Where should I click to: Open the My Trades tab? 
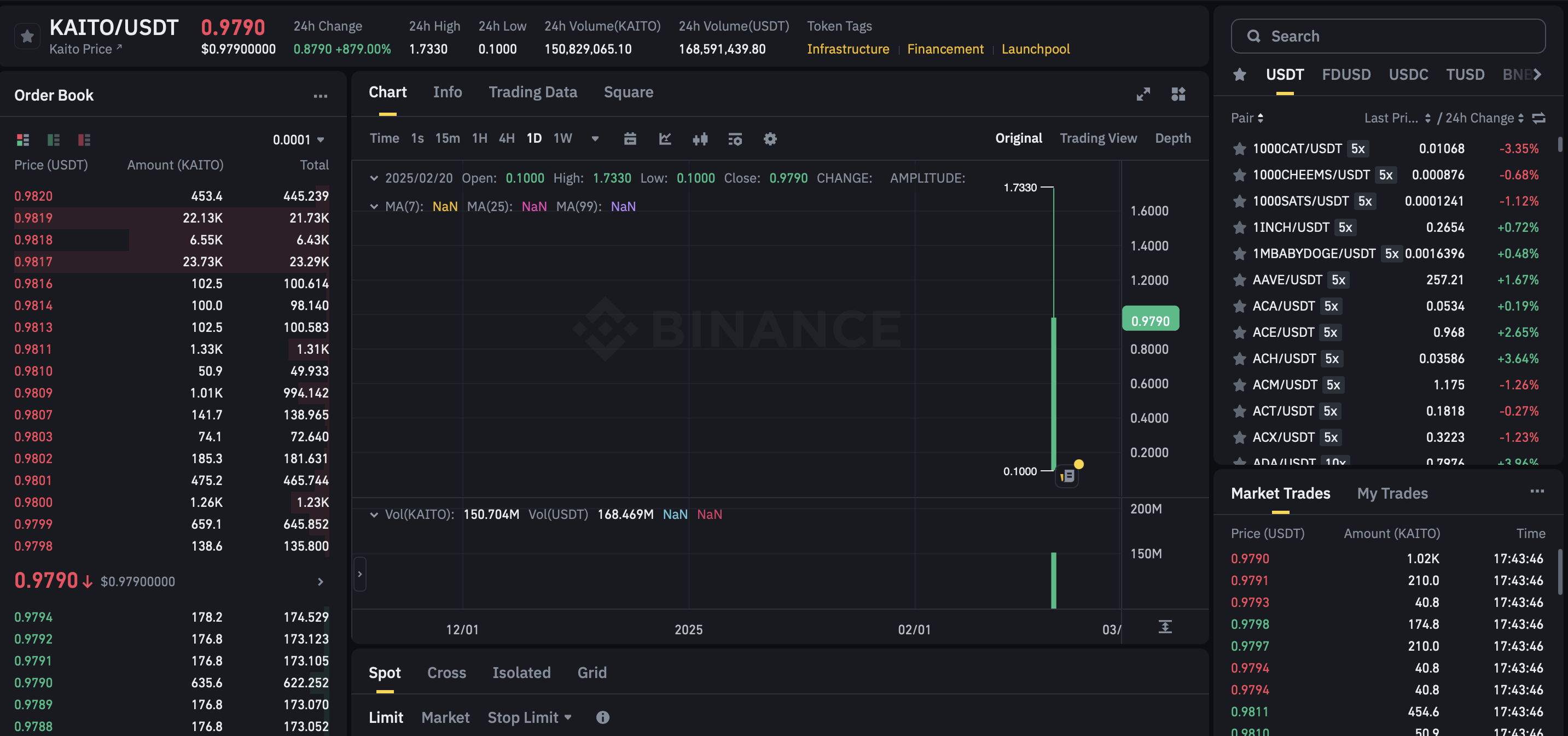tap(1392, 493)
